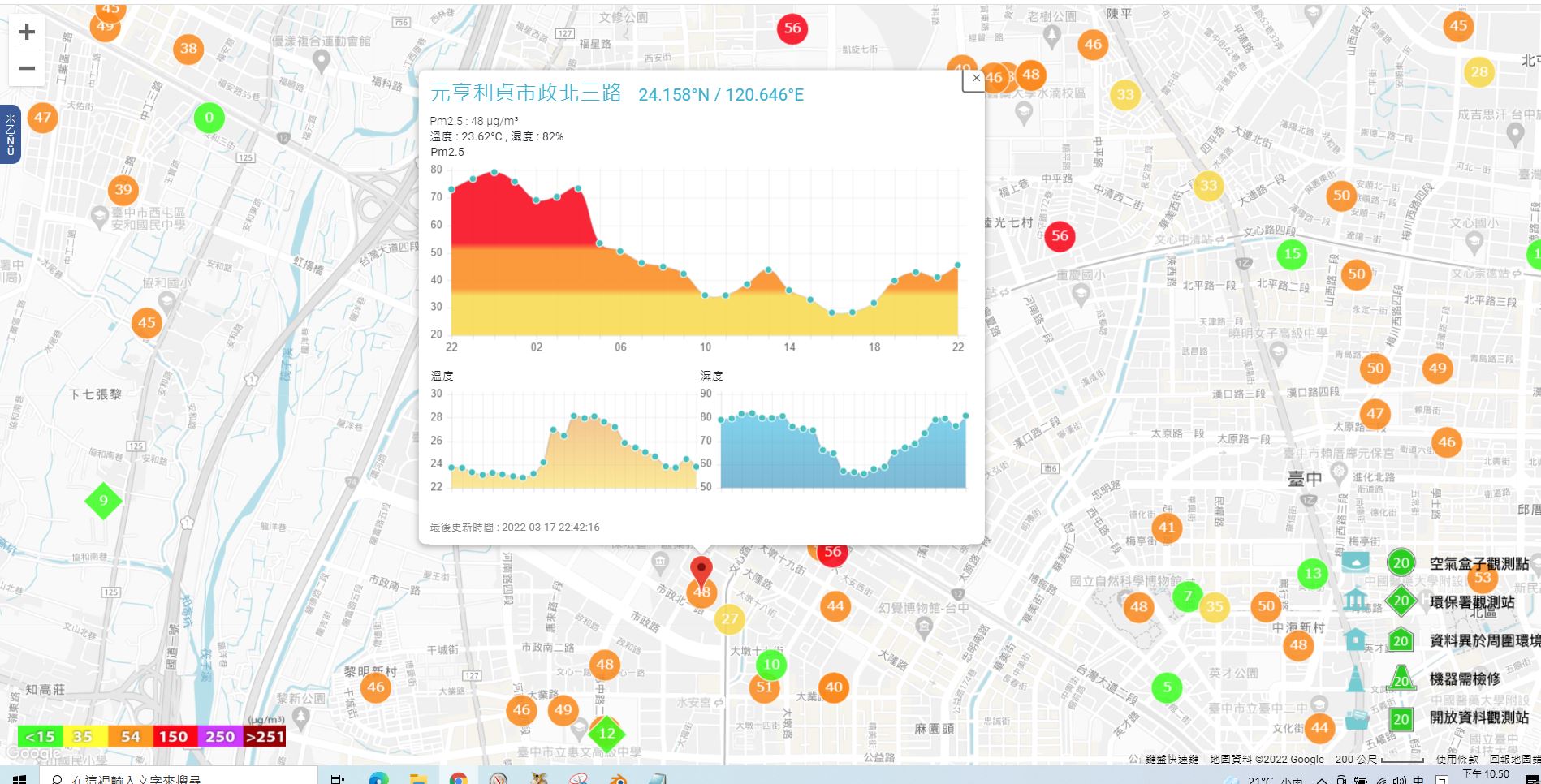Click the 老樹公園 place pin
1541x784 pixels.
pyautogui.click(x=1052, y=35)
